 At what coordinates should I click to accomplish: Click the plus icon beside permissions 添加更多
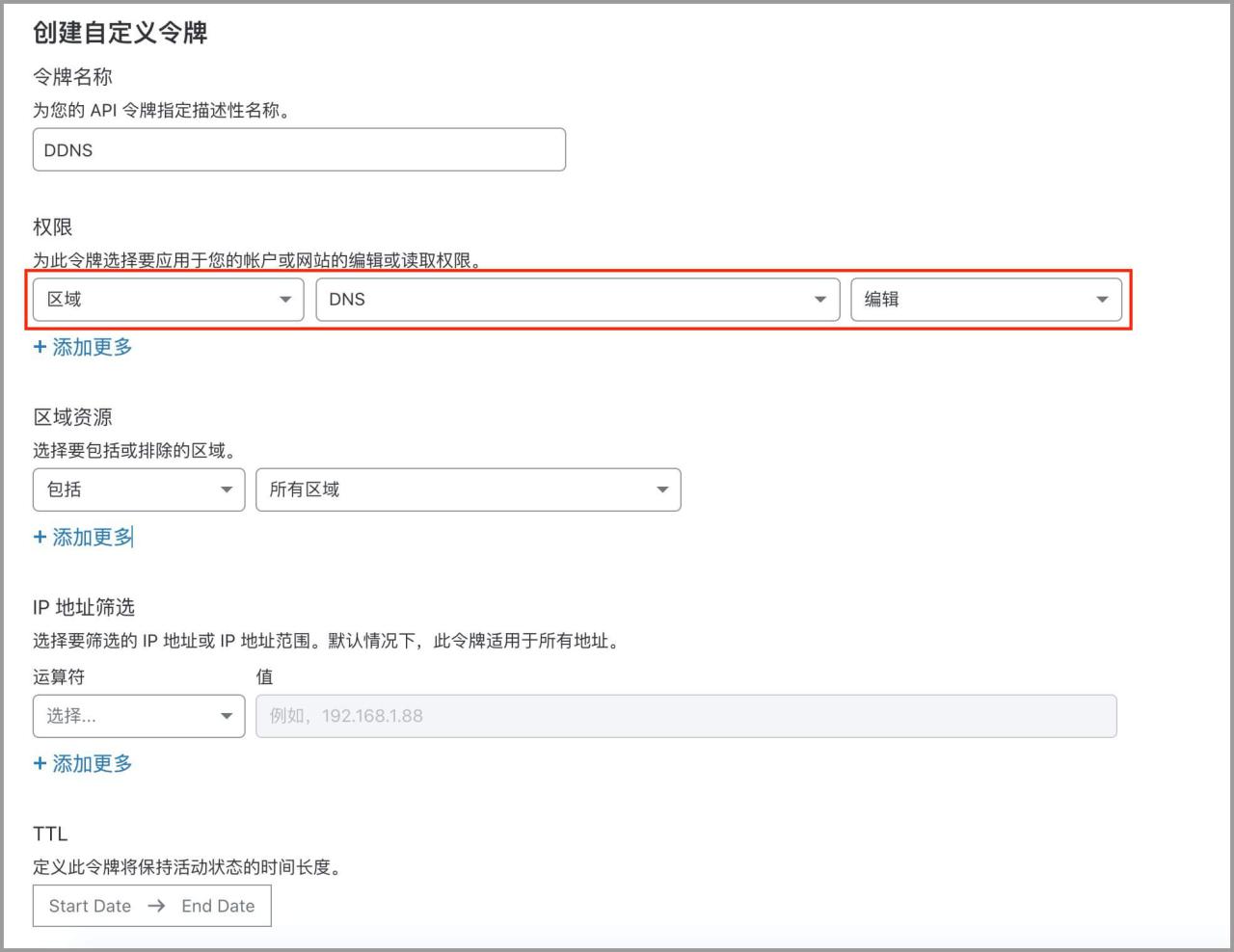pos(40,347)
